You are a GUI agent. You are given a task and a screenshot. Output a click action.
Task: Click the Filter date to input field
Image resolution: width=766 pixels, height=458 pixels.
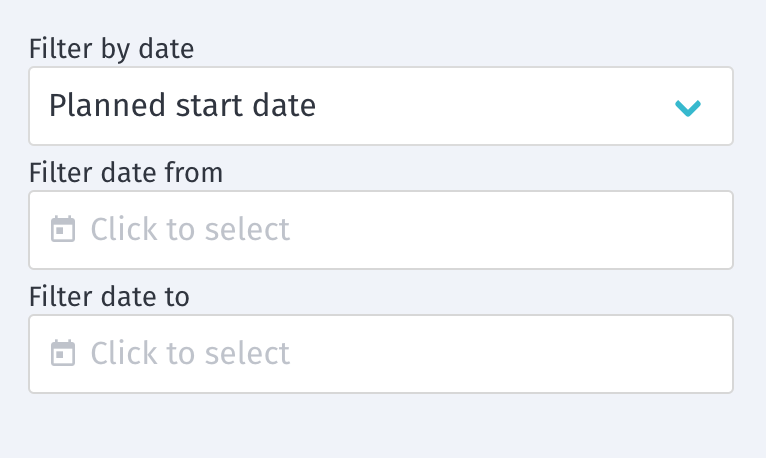point(380,354)
